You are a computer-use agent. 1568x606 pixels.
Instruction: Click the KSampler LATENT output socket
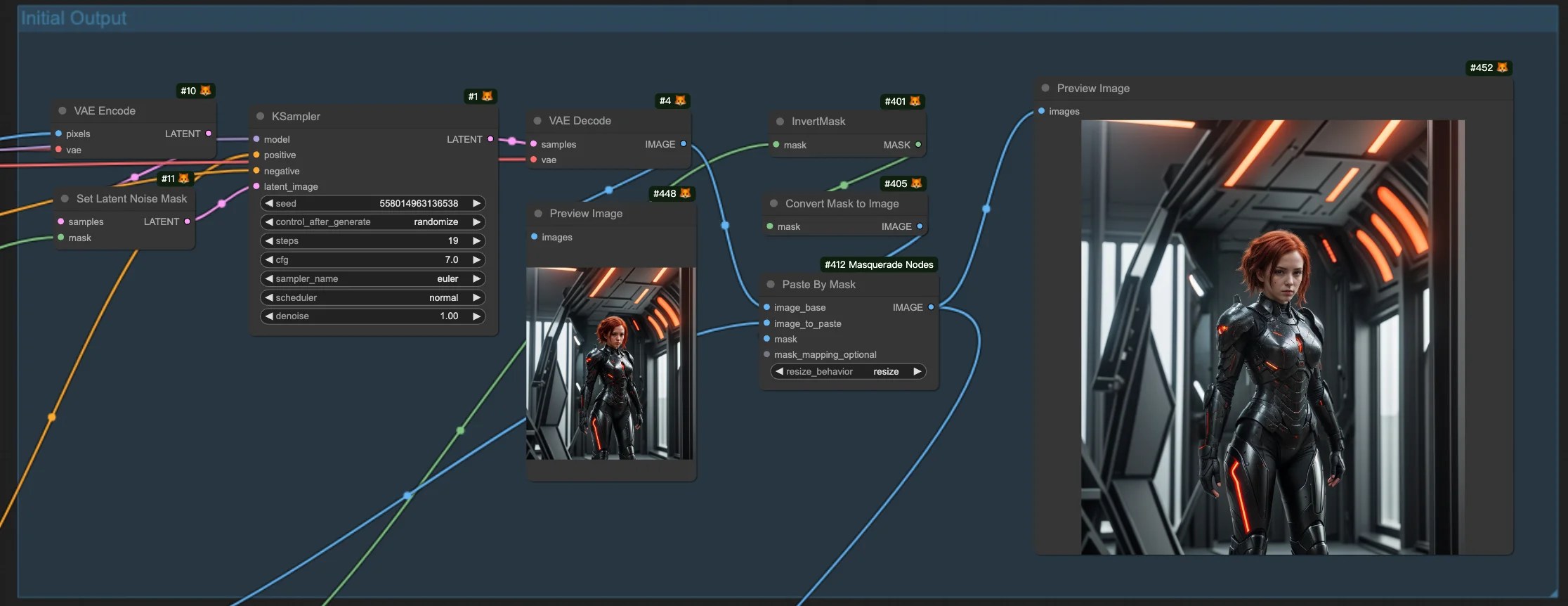(x=490, y=139)
